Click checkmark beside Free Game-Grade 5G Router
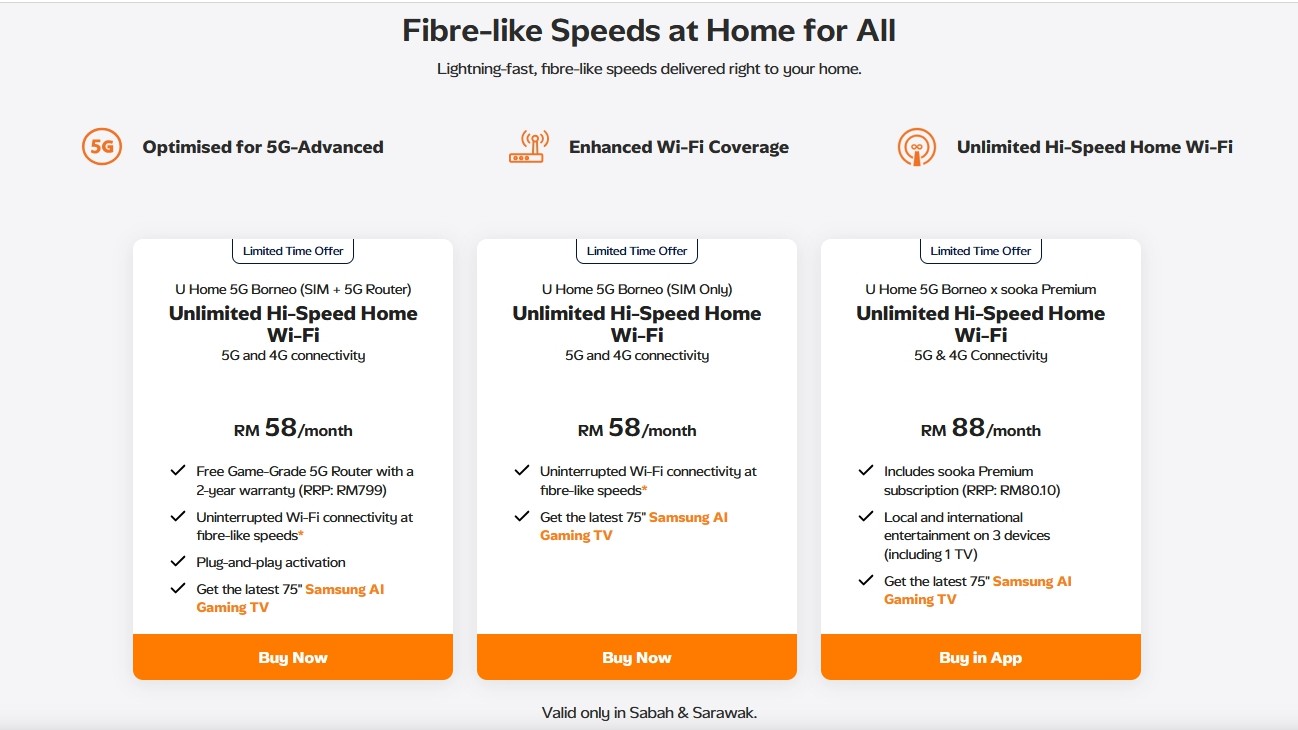This screenshot has height=730, width=1298. tap(178, 471)
